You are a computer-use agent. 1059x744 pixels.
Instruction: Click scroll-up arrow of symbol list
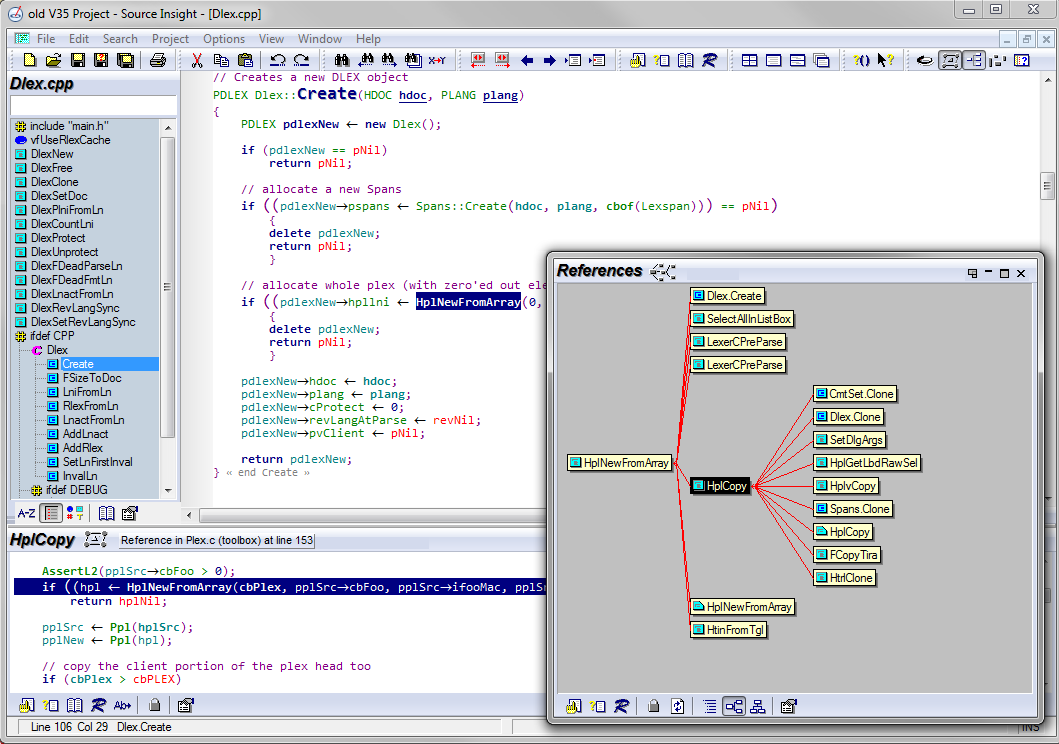168,128
